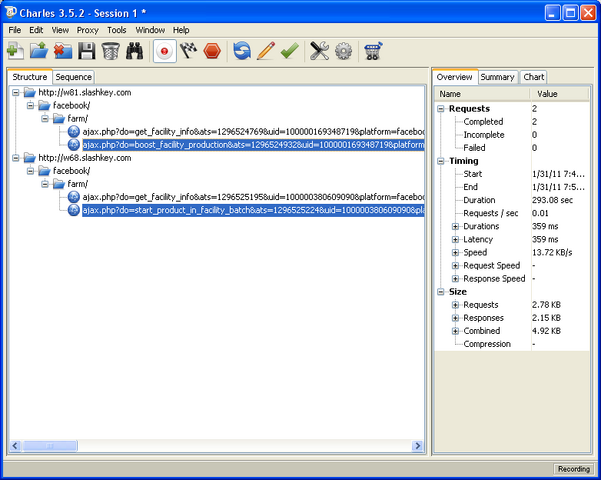This screenshot has height=480, width=601.
Task: Click the Speed value 13.72 KB/s
Action: point(552,252)
